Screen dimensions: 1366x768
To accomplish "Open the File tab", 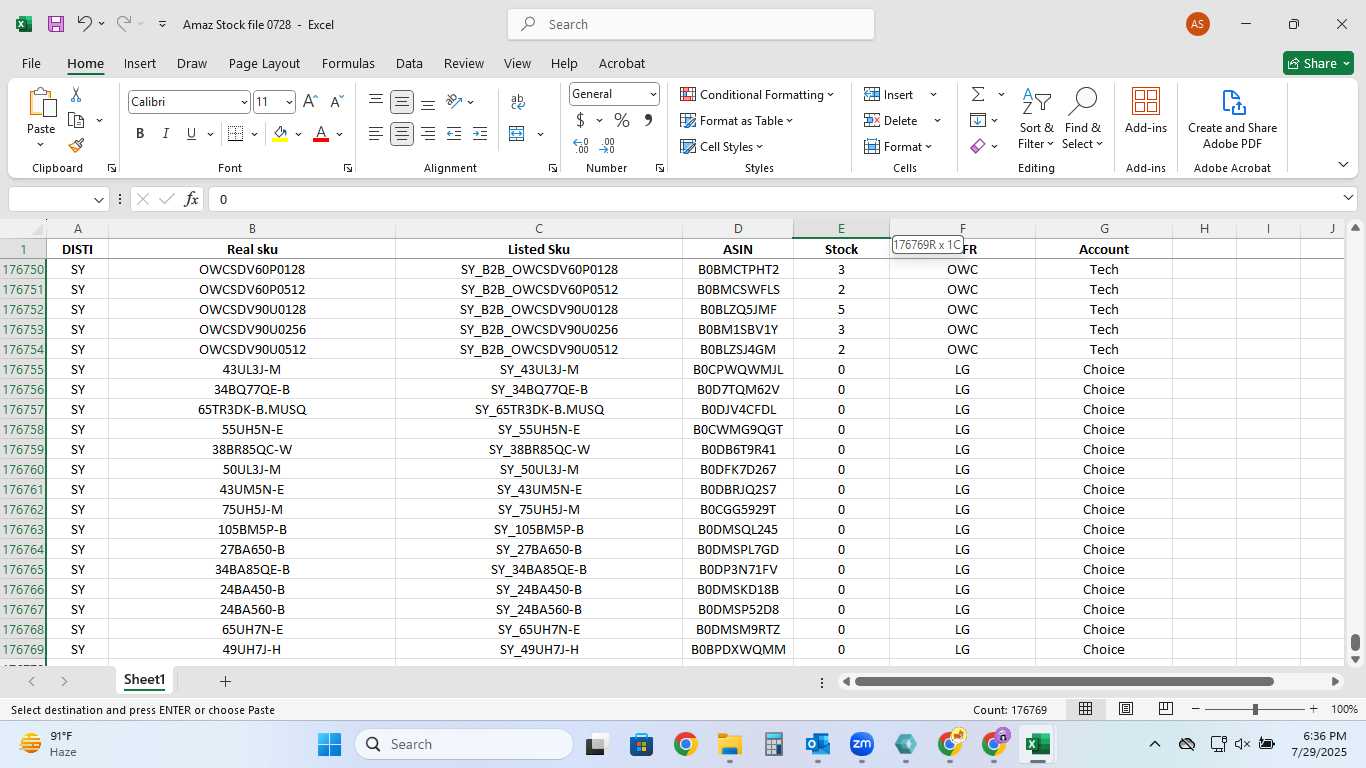I will tap(31, 63).
